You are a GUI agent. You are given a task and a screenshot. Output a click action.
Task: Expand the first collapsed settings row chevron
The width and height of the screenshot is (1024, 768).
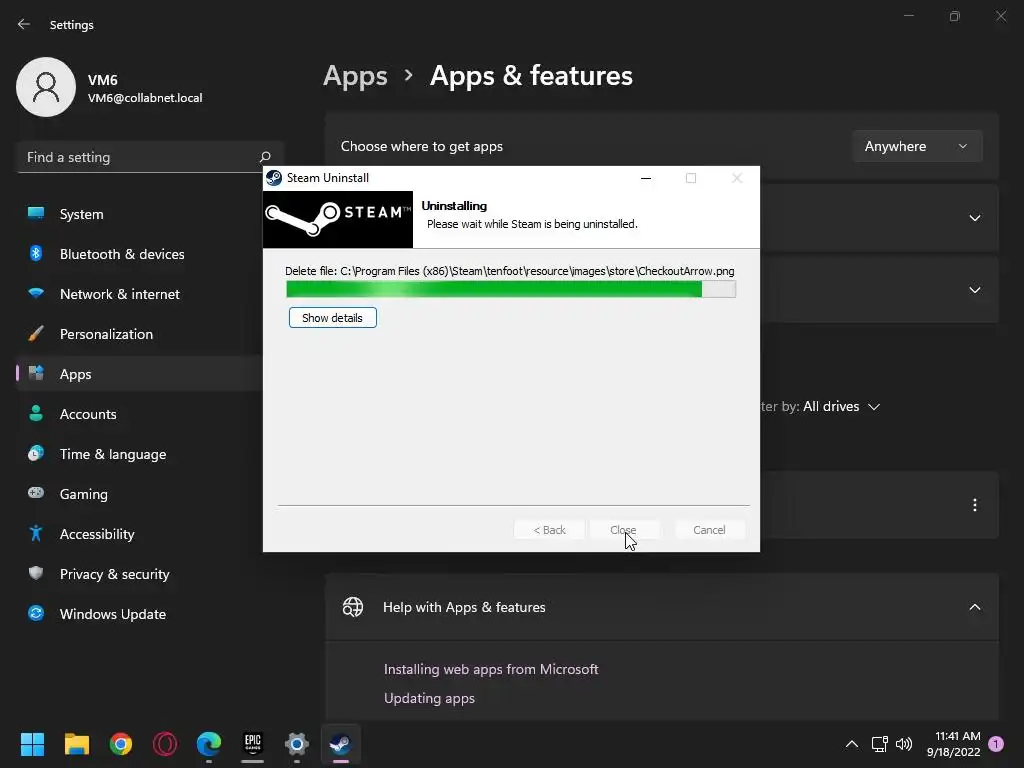tap(974, 218)
